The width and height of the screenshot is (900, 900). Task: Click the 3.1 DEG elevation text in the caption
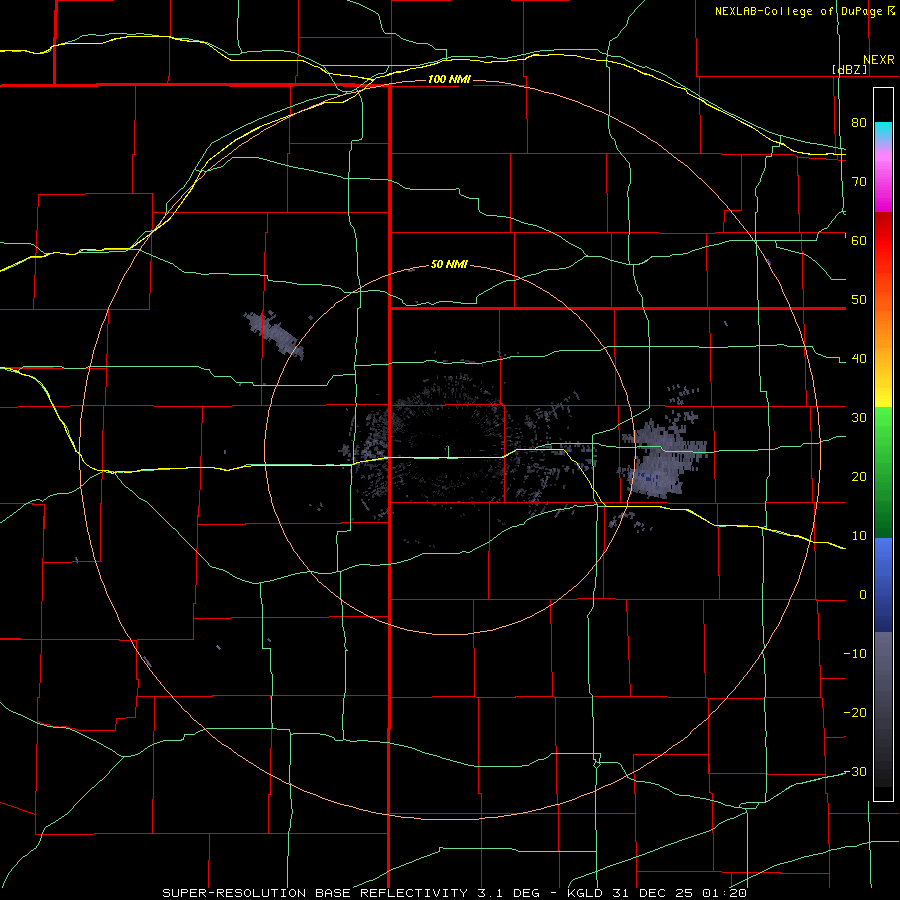point(508,893)
